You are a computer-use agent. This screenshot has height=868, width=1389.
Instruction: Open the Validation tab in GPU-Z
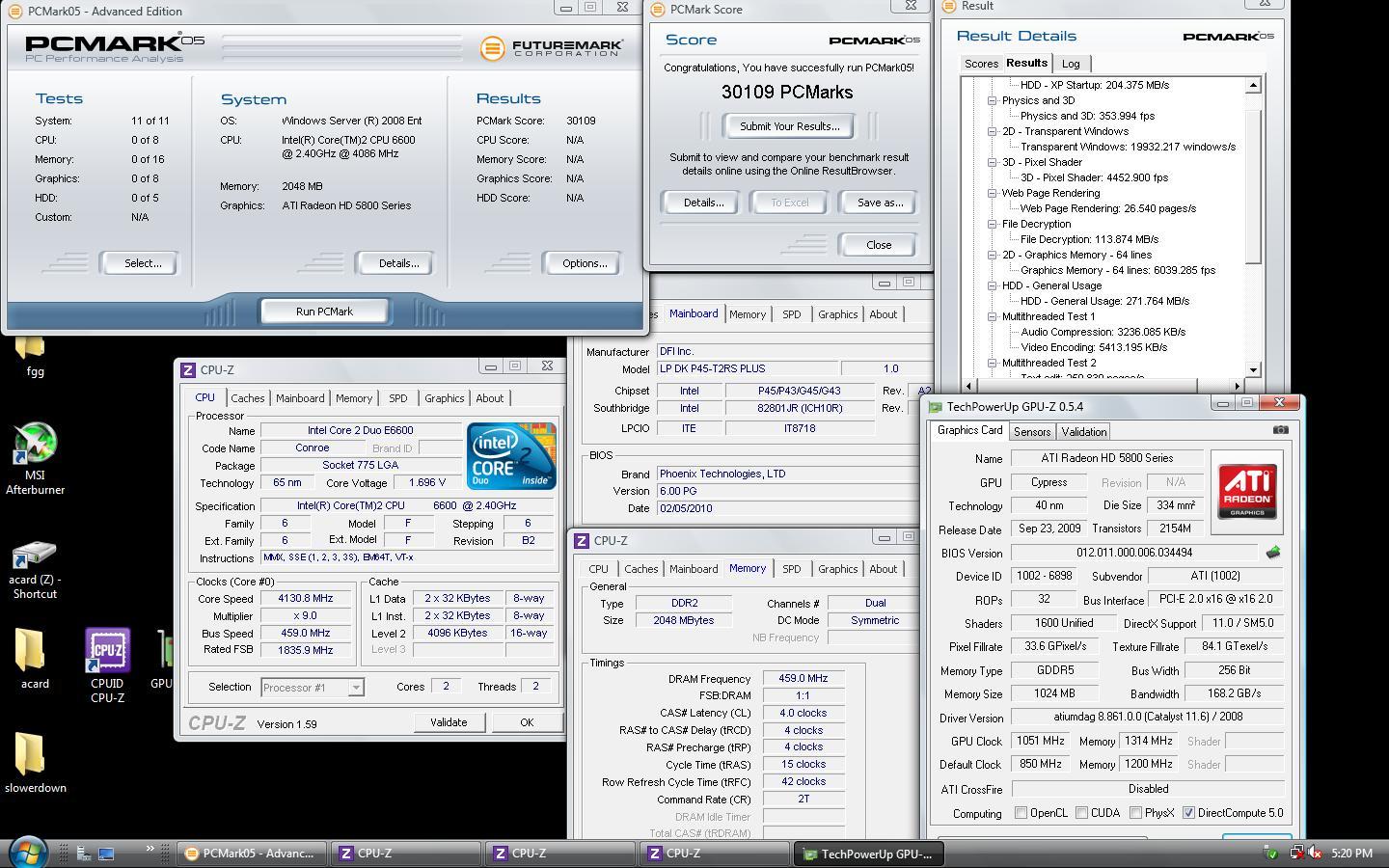[1083, 432]
